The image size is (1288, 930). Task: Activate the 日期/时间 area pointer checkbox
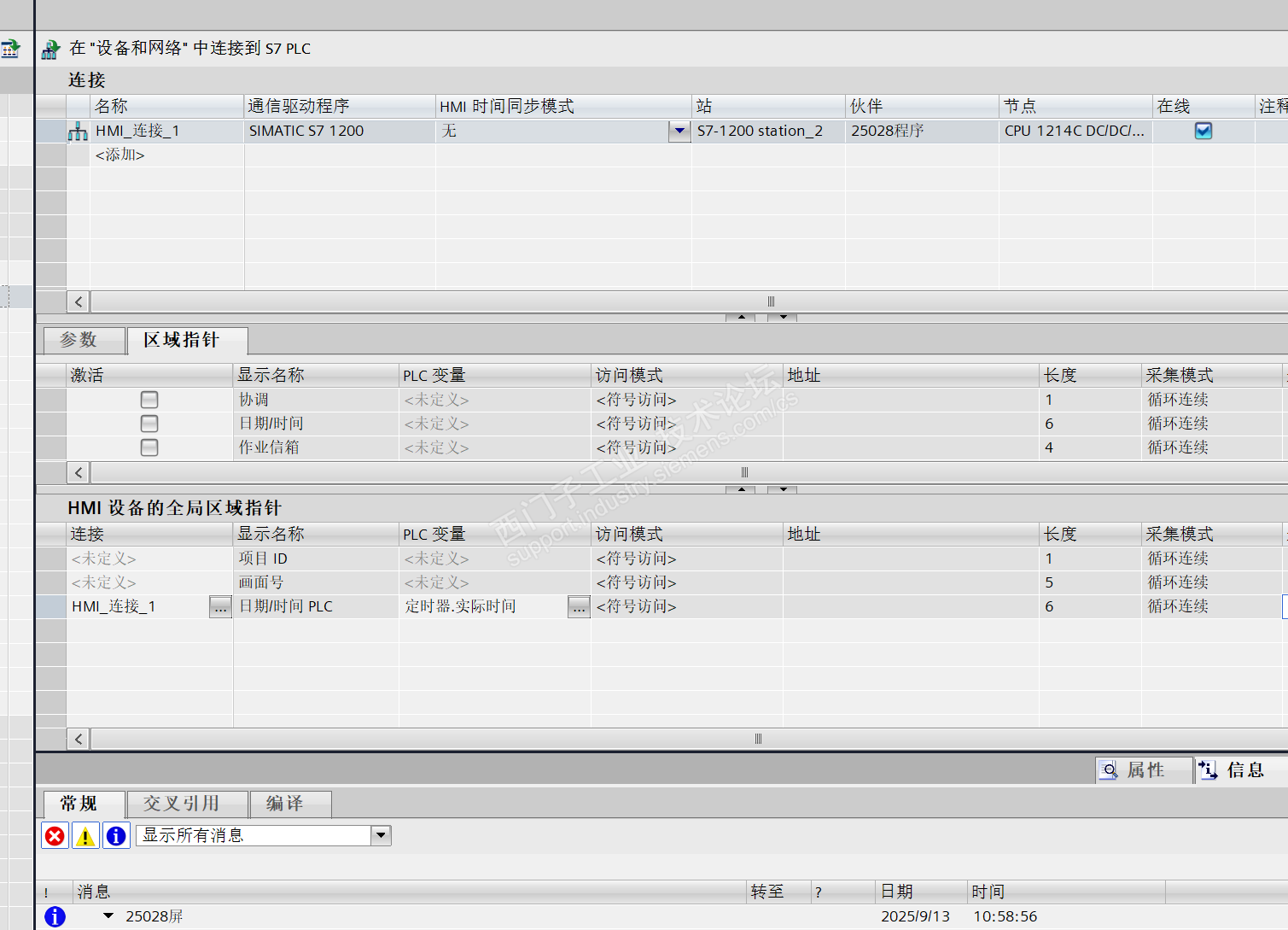(149, 424)
